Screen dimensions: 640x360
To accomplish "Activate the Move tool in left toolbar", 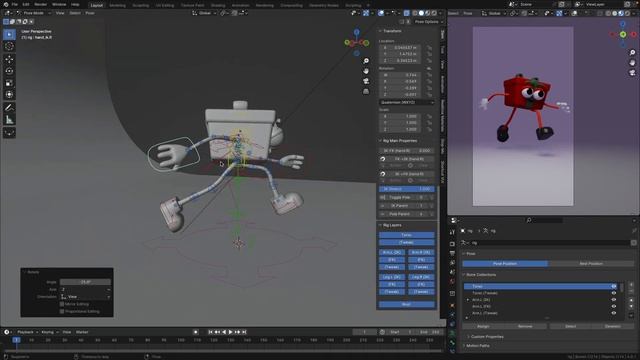I will point(9,59).
